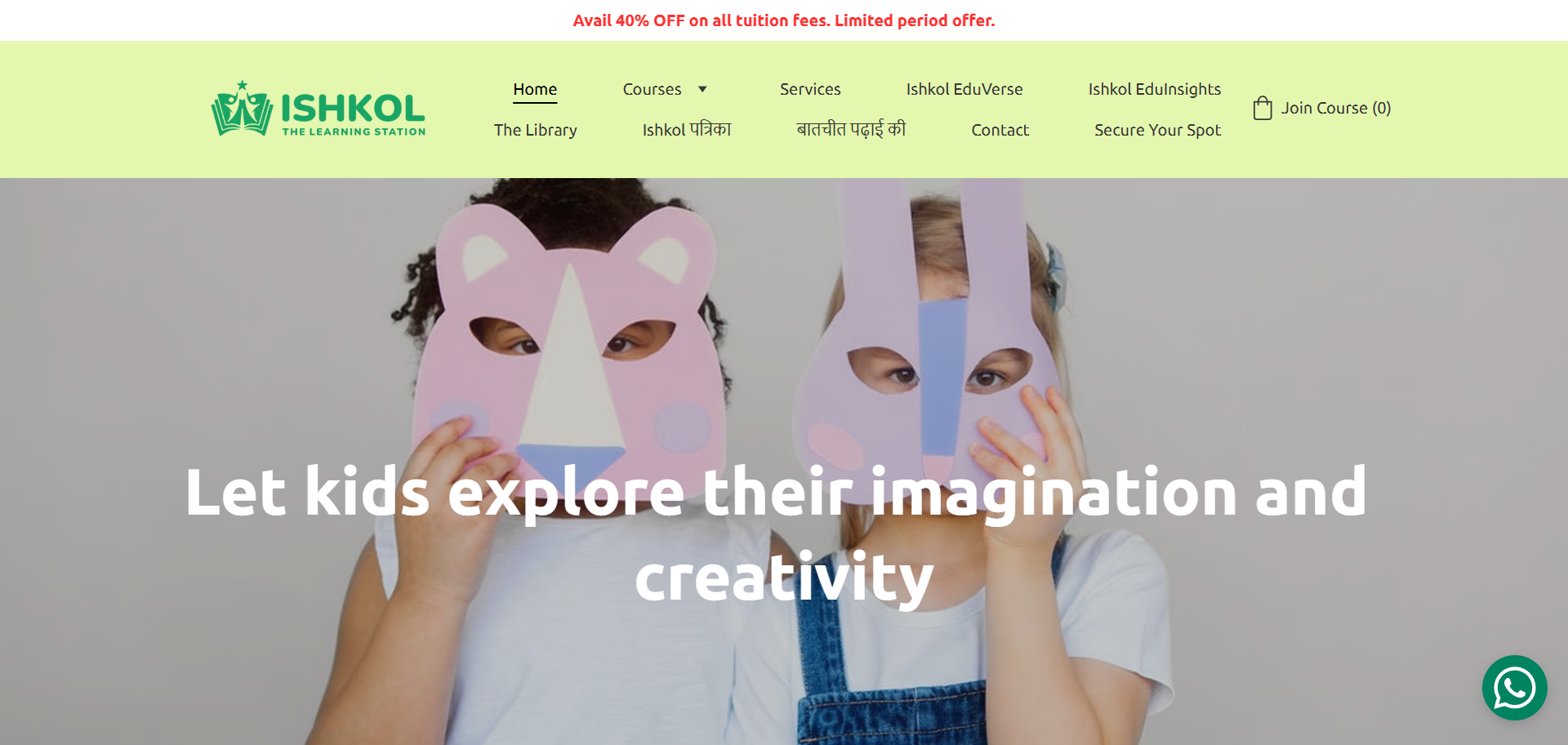The width and height of the screenshot is (1568, 745).
Task: Open the Courses menu item
Action: (652, 89)
